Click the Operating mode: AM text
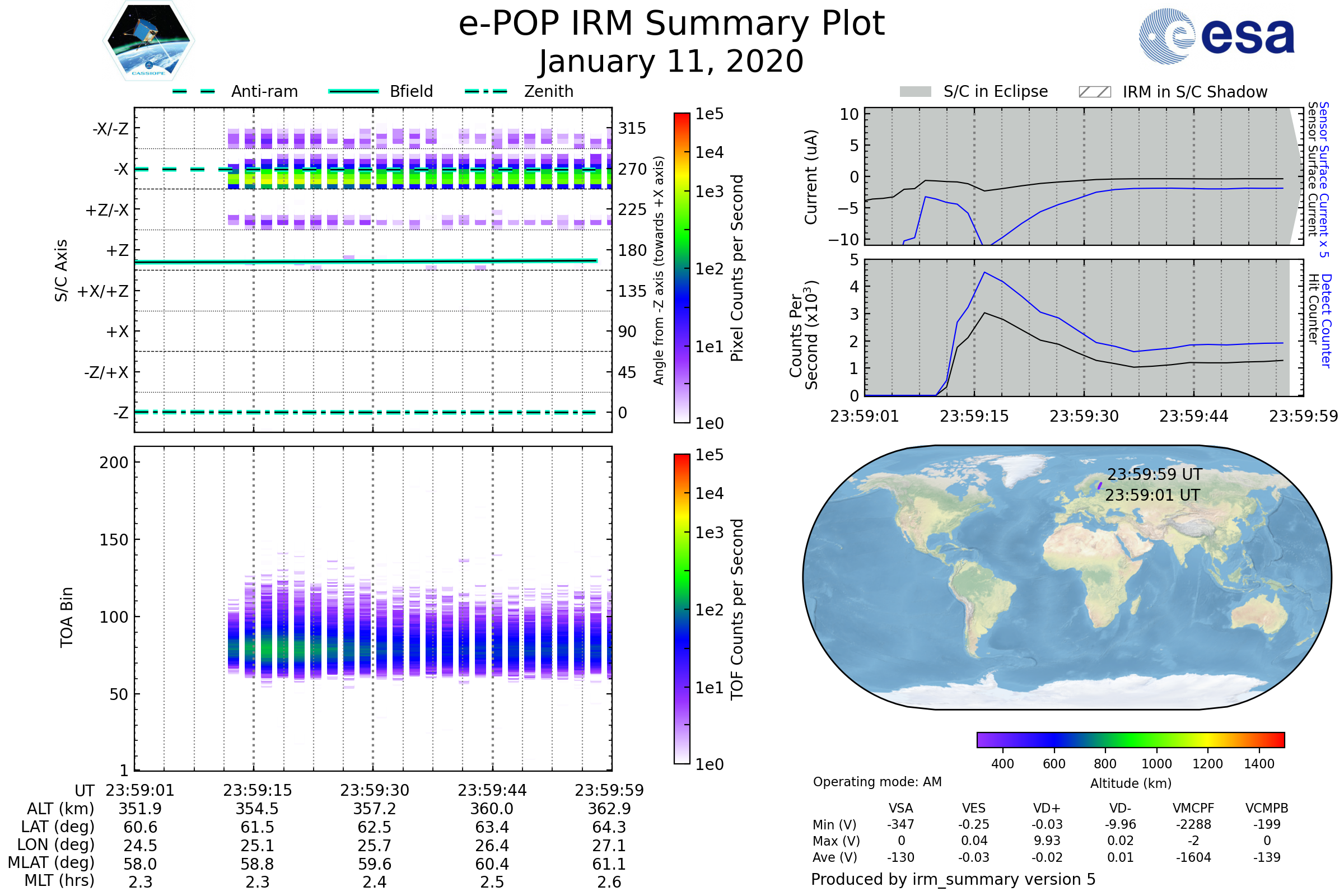Screen dimensions: 1344x896 [877, 782]
